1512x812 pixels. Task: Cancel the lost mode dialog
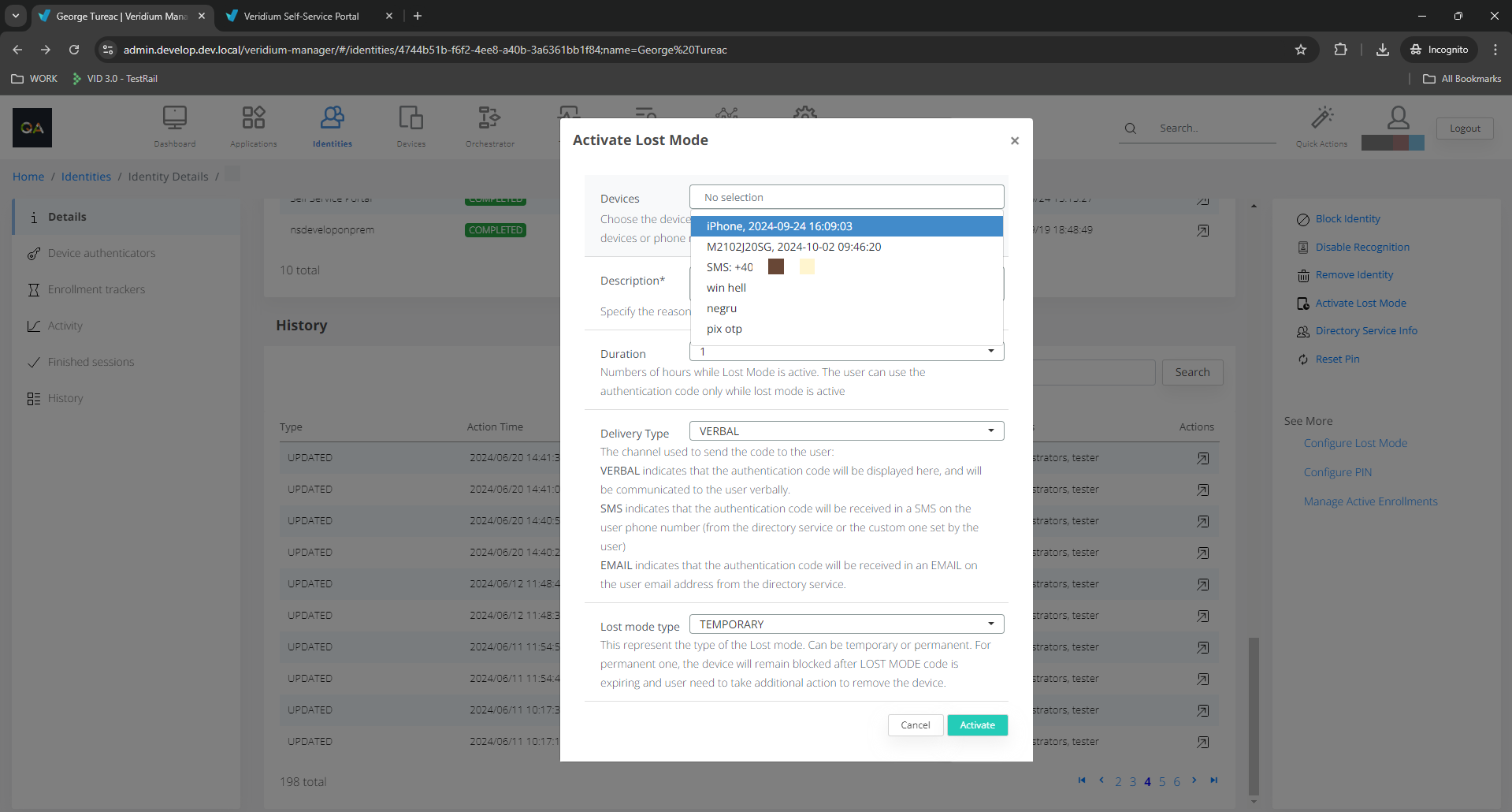coord(915,725)
